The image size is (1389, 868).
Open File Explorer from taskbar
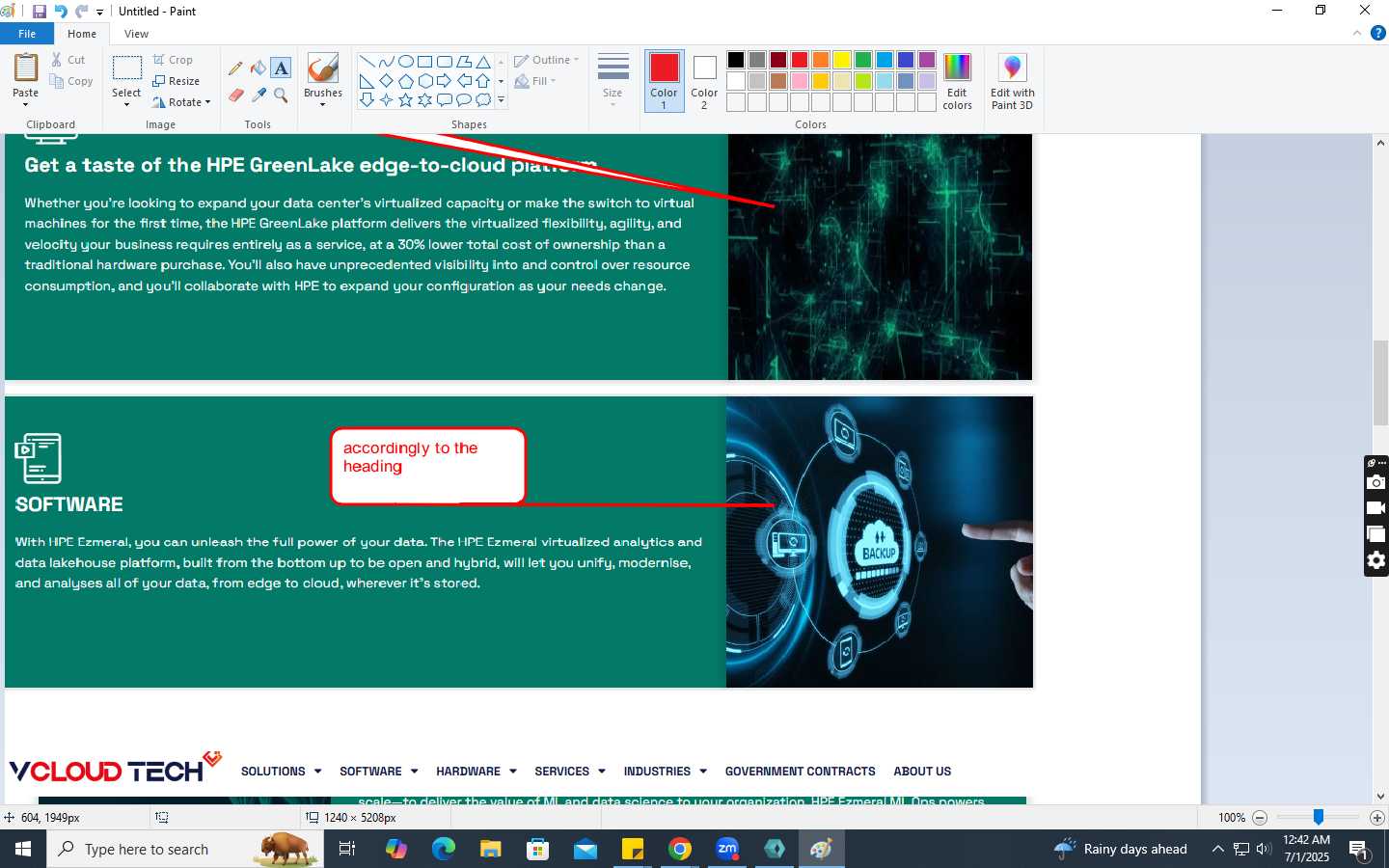[491, 849]
